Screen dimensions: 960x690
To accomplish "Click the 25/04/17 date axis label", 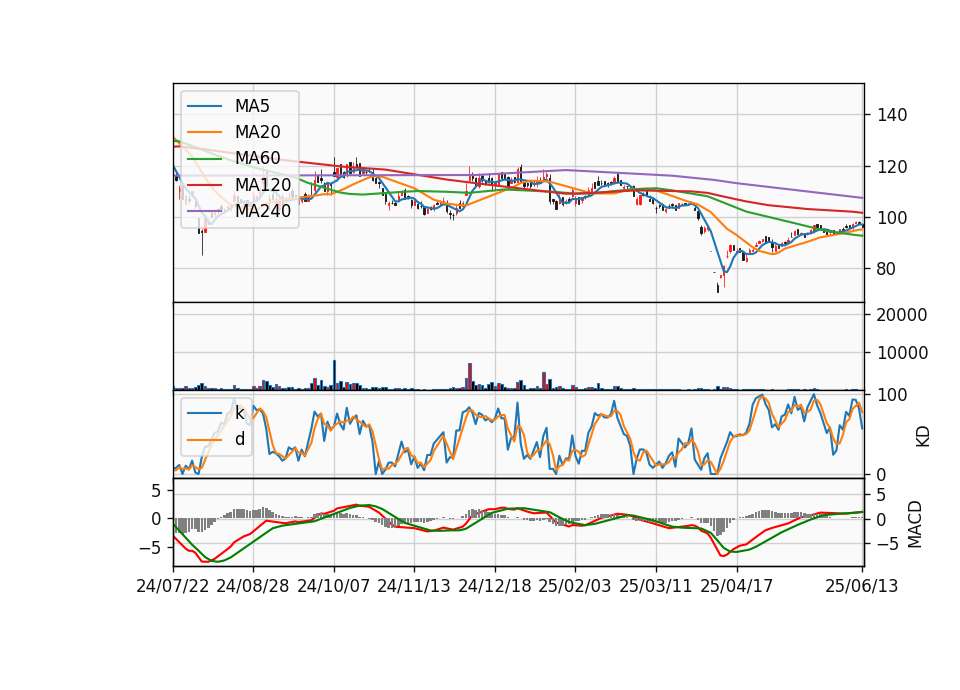I will click(737, 586).
